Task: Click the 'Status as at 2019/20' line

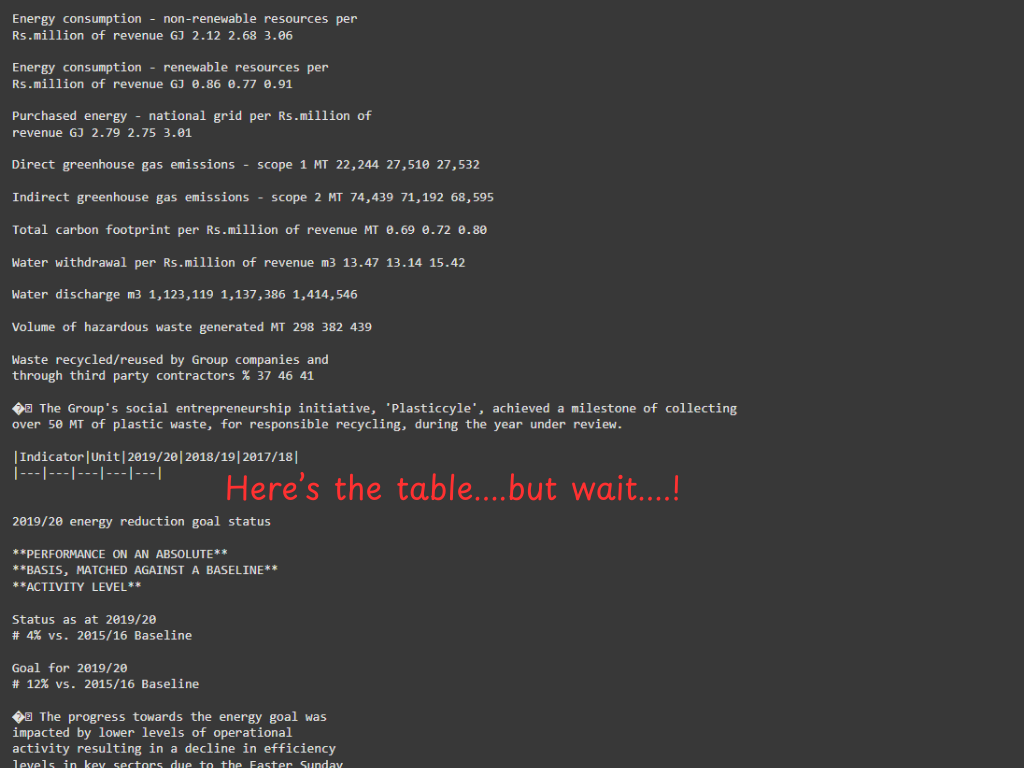Action: coord(84,620)
